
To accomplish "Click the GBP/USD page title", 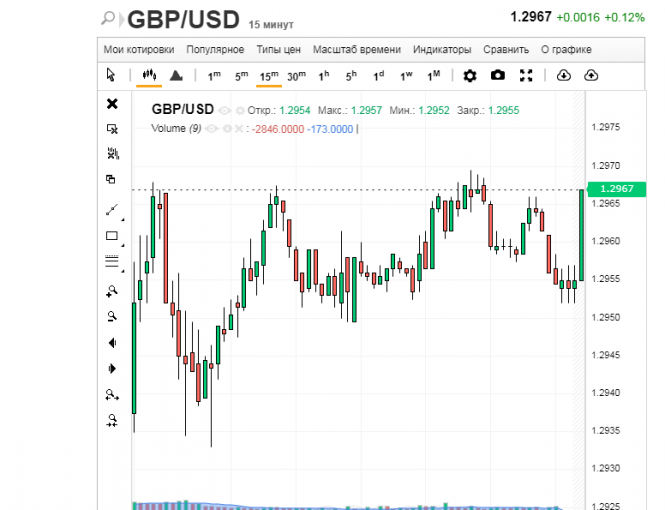I will (x=183, y=20).
